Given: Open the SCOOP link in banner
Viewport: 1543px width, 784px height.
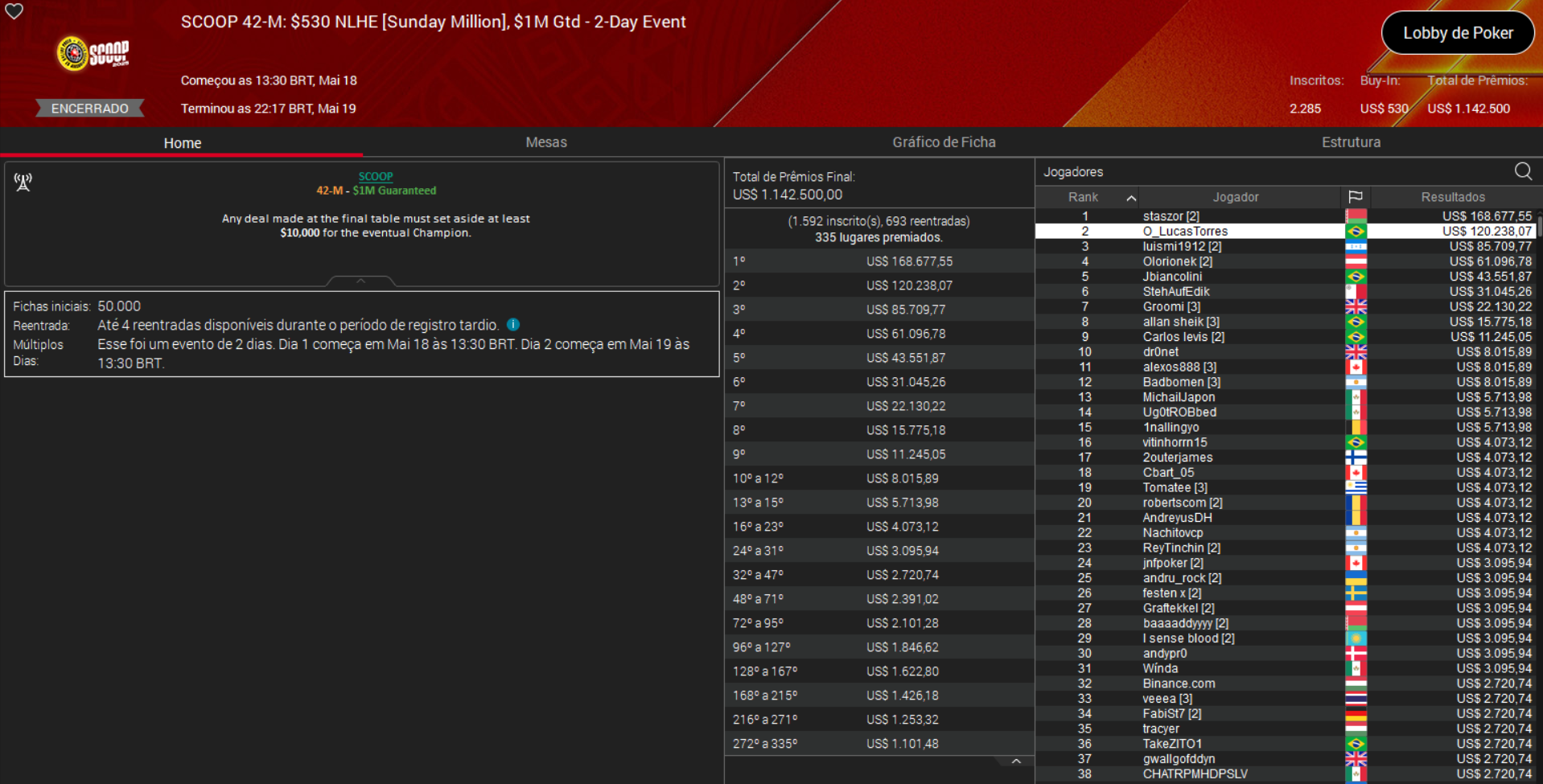Looking at the screenshot, I should [x=376, y=176].
